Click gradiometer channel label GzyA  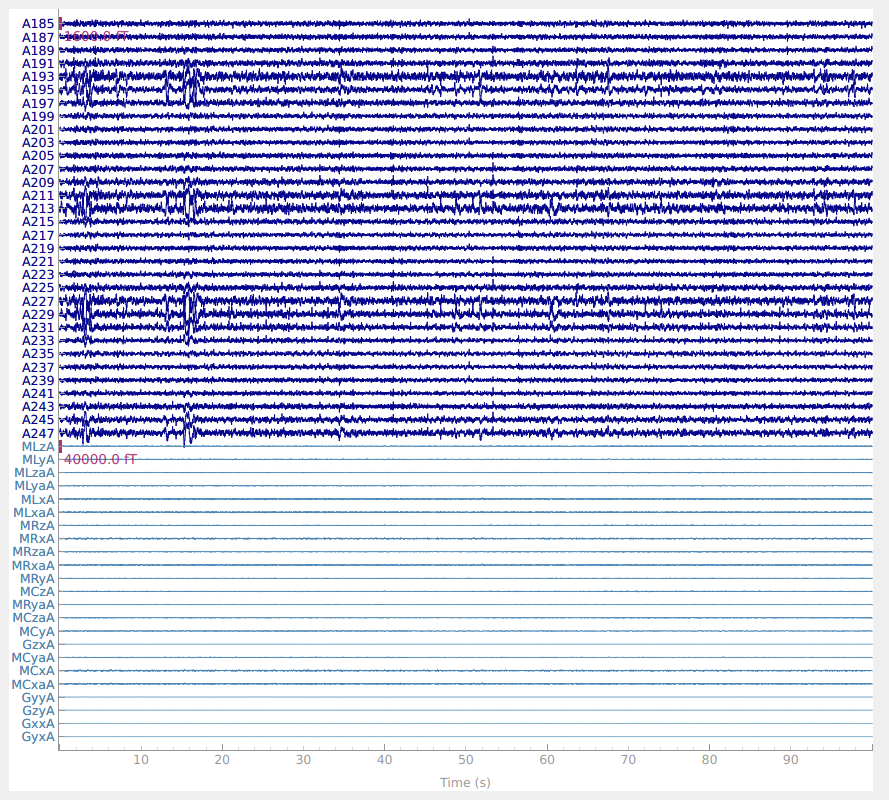click(39, 710)
